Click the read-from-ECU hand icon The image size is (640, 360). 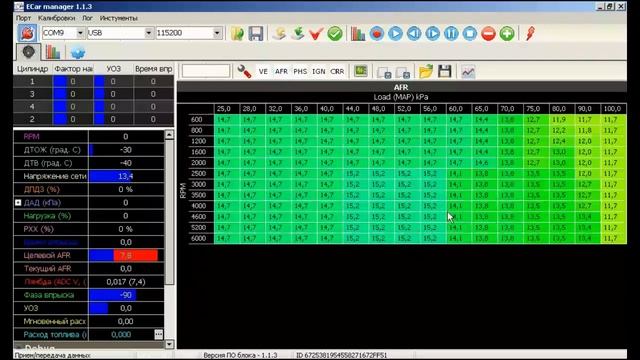280,33
